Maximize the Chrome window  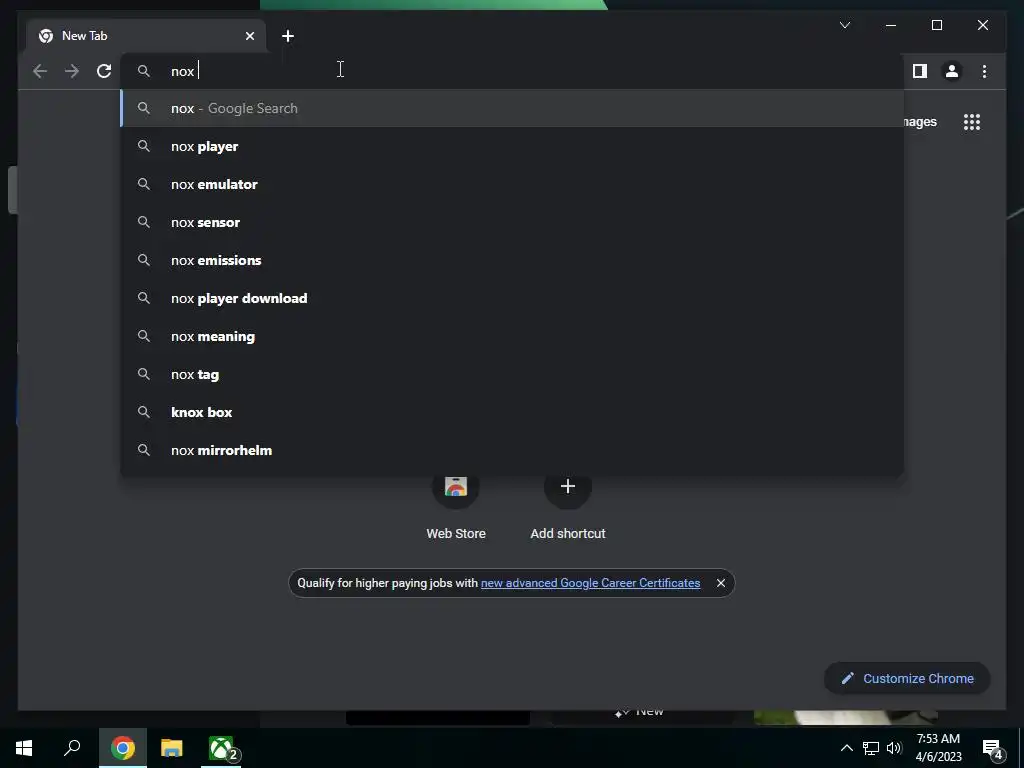[936, 25]
